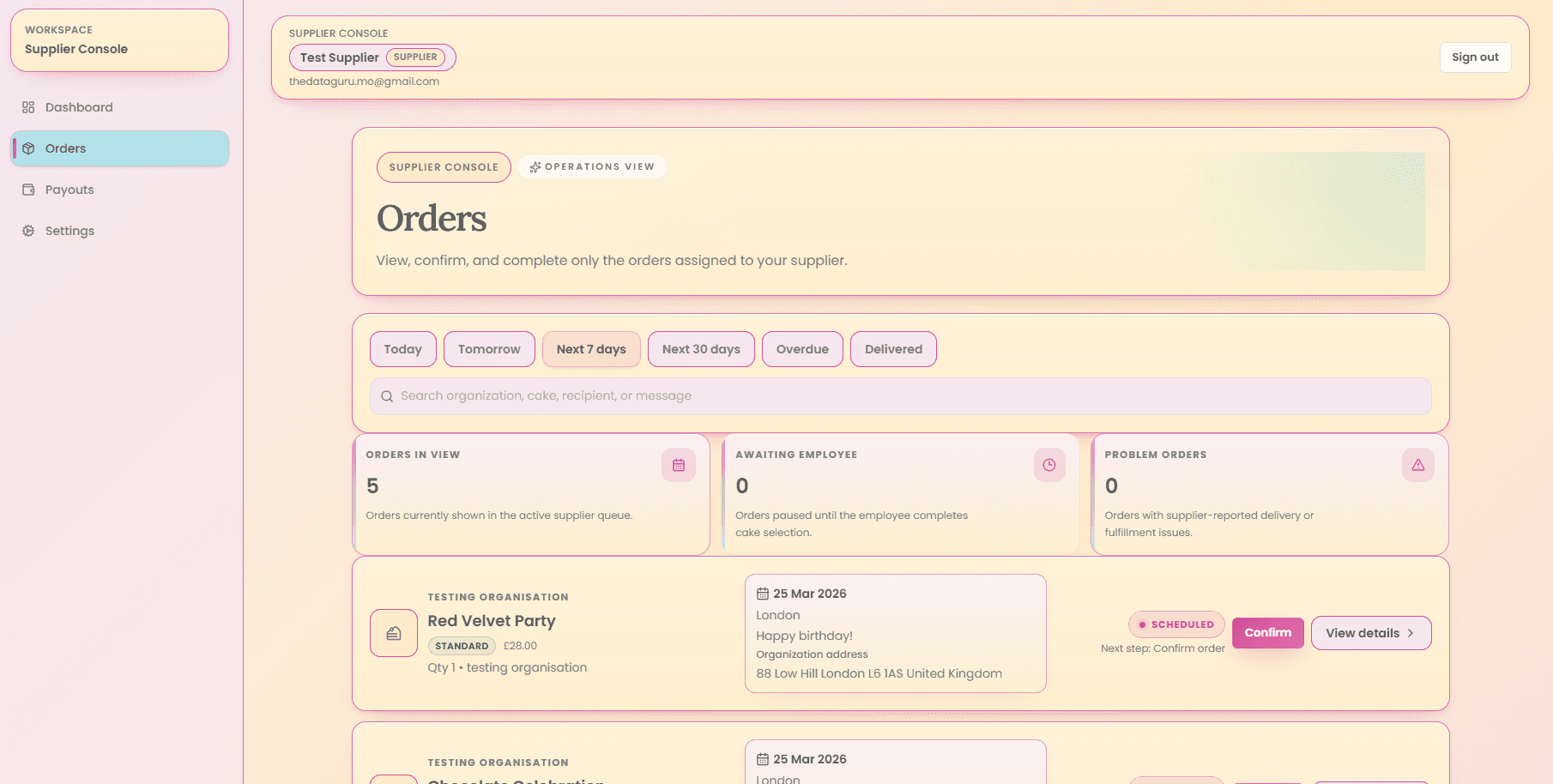Viewport: 1553px width, 784px height.
Task: Click the Dashboard grid icon in sidebar
Action: pos(28,107)
